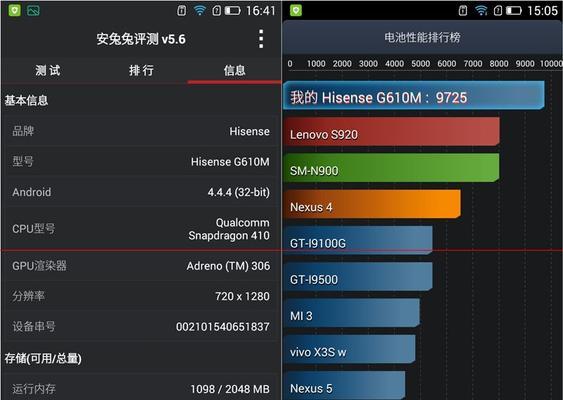
Task: Tap the 设备串号 002101540651837 row
Action: [141, 327]
